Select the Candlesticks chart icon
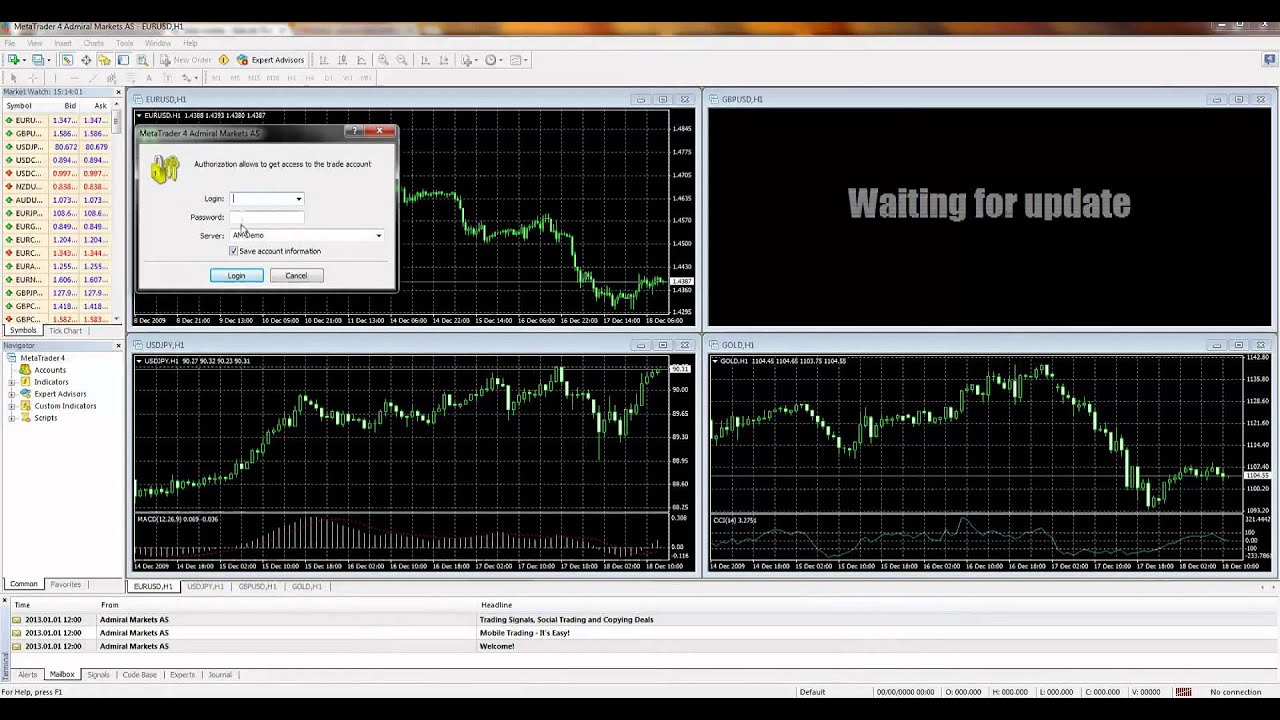 (342, 60)
